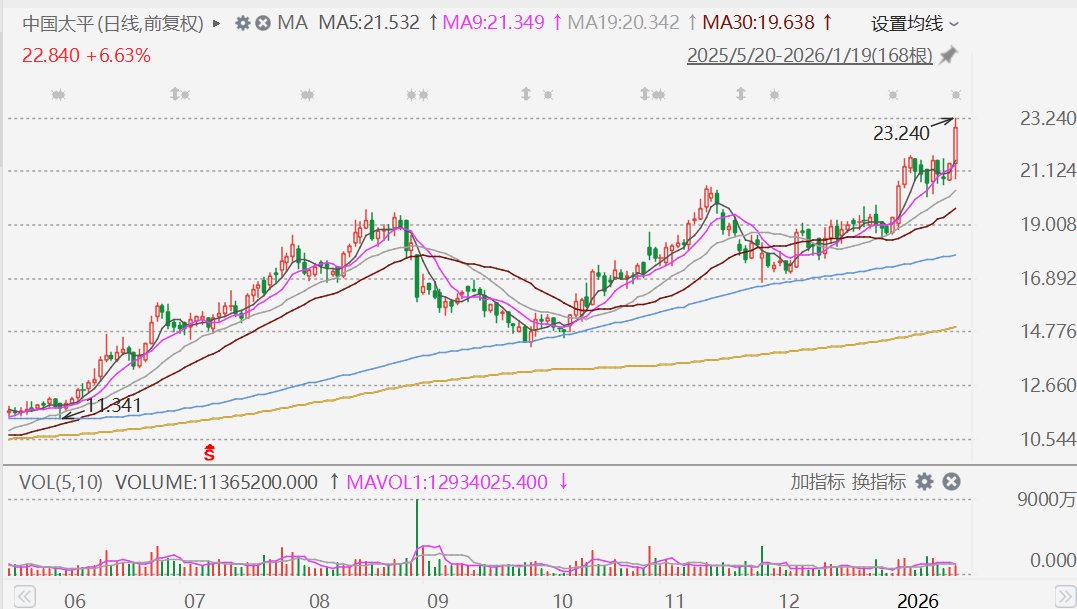Open VOL indicator settings gear
Viewport: 1077px width, 609px height.
tap(925, 482)
